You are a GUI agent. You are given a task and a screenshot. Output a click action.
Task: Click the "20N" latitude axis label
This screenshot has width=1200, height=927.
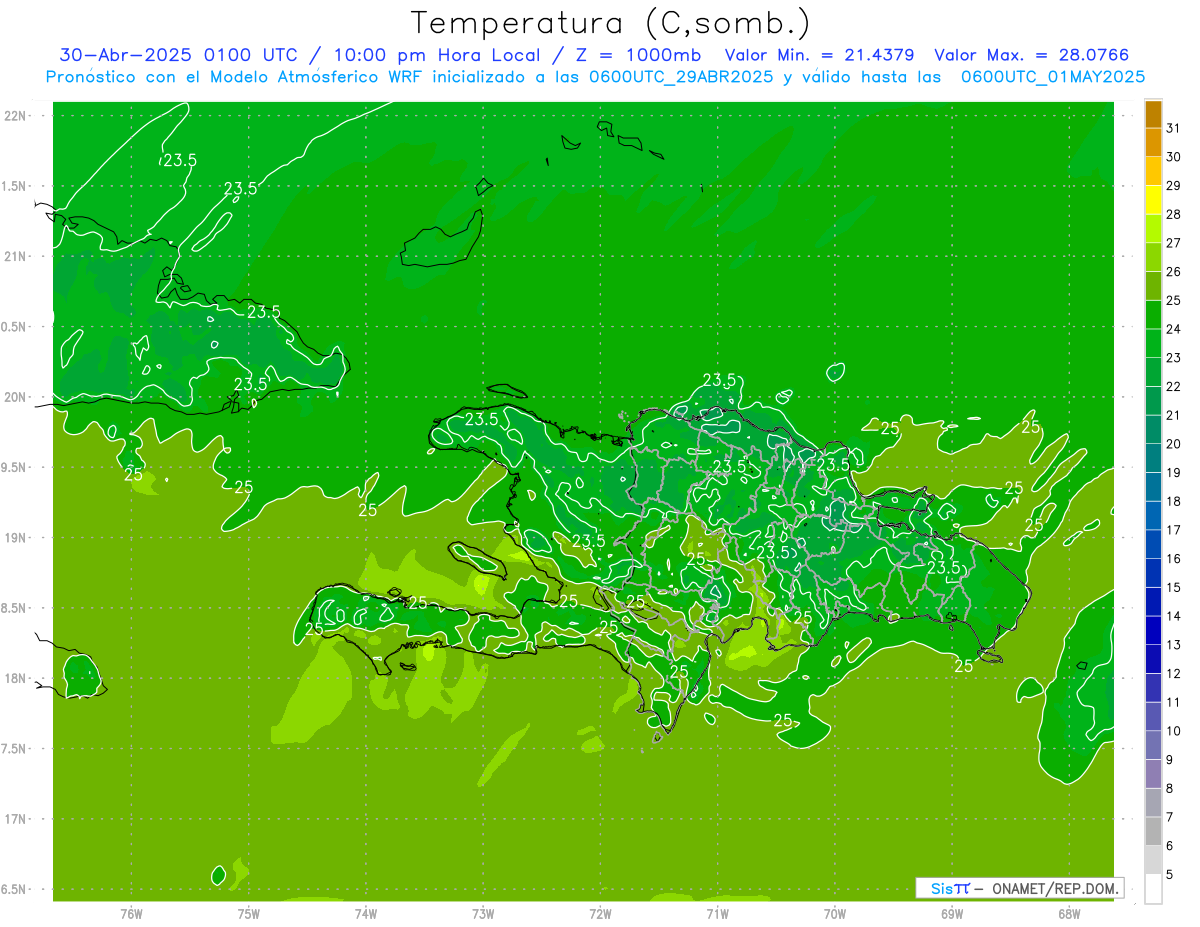14,397
